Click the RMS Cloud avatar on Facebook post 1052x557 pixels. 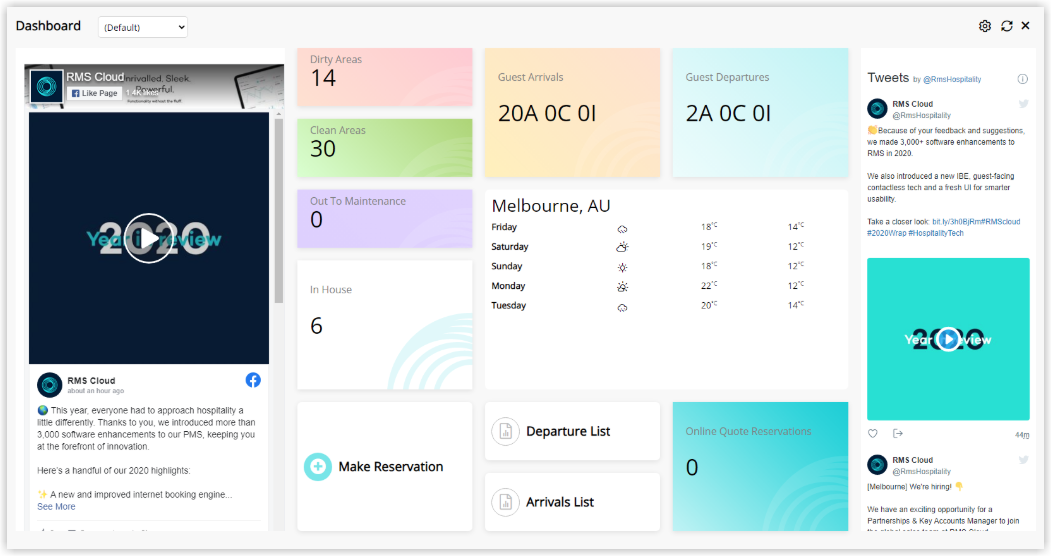pos(49,385)
